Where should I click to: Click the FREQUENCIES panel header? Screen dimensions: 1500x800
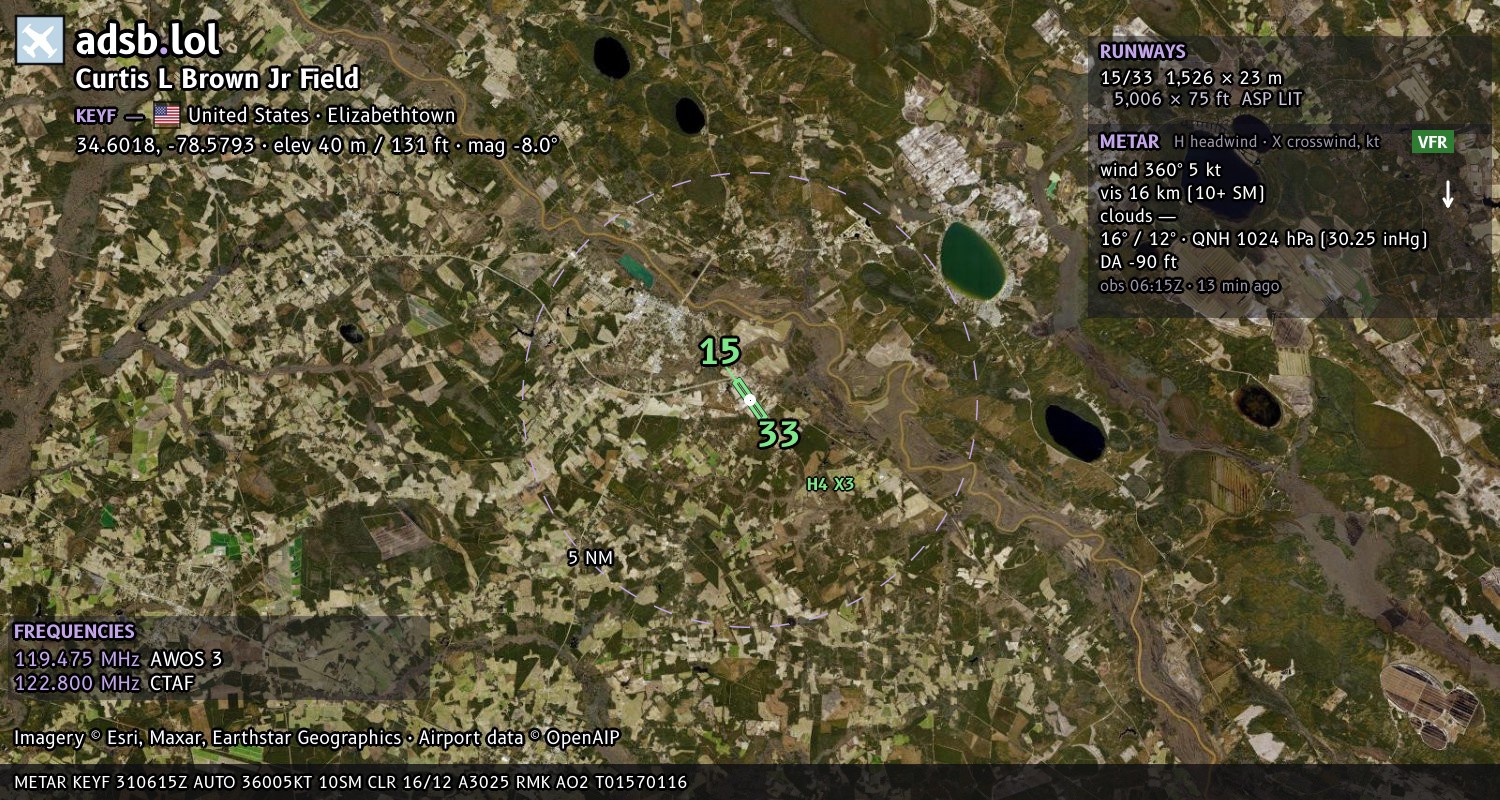point(74,632)
